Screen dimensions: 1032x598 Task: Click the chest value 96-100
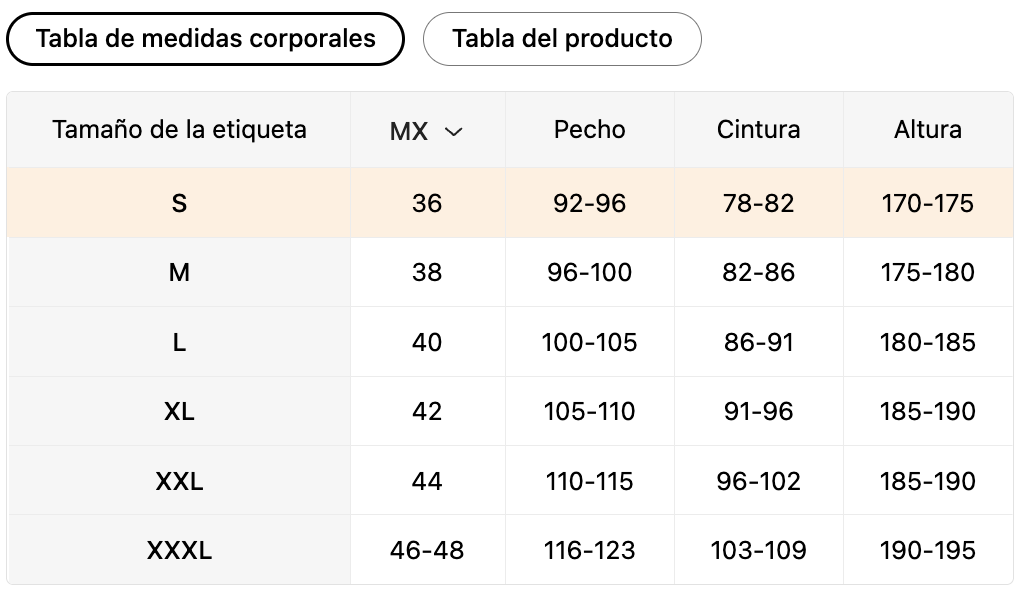click(590, 272)
